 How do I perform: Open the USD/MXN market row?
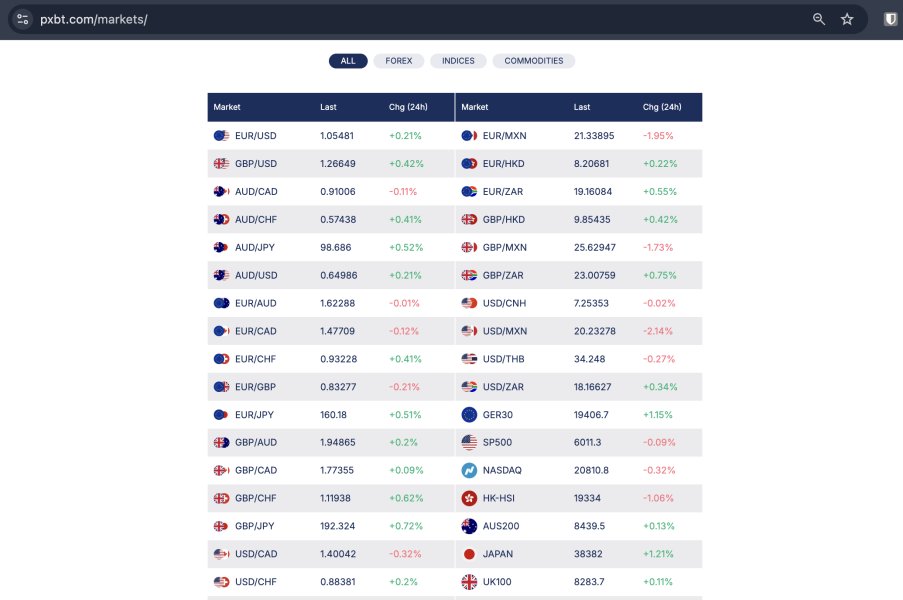(504, 331)
